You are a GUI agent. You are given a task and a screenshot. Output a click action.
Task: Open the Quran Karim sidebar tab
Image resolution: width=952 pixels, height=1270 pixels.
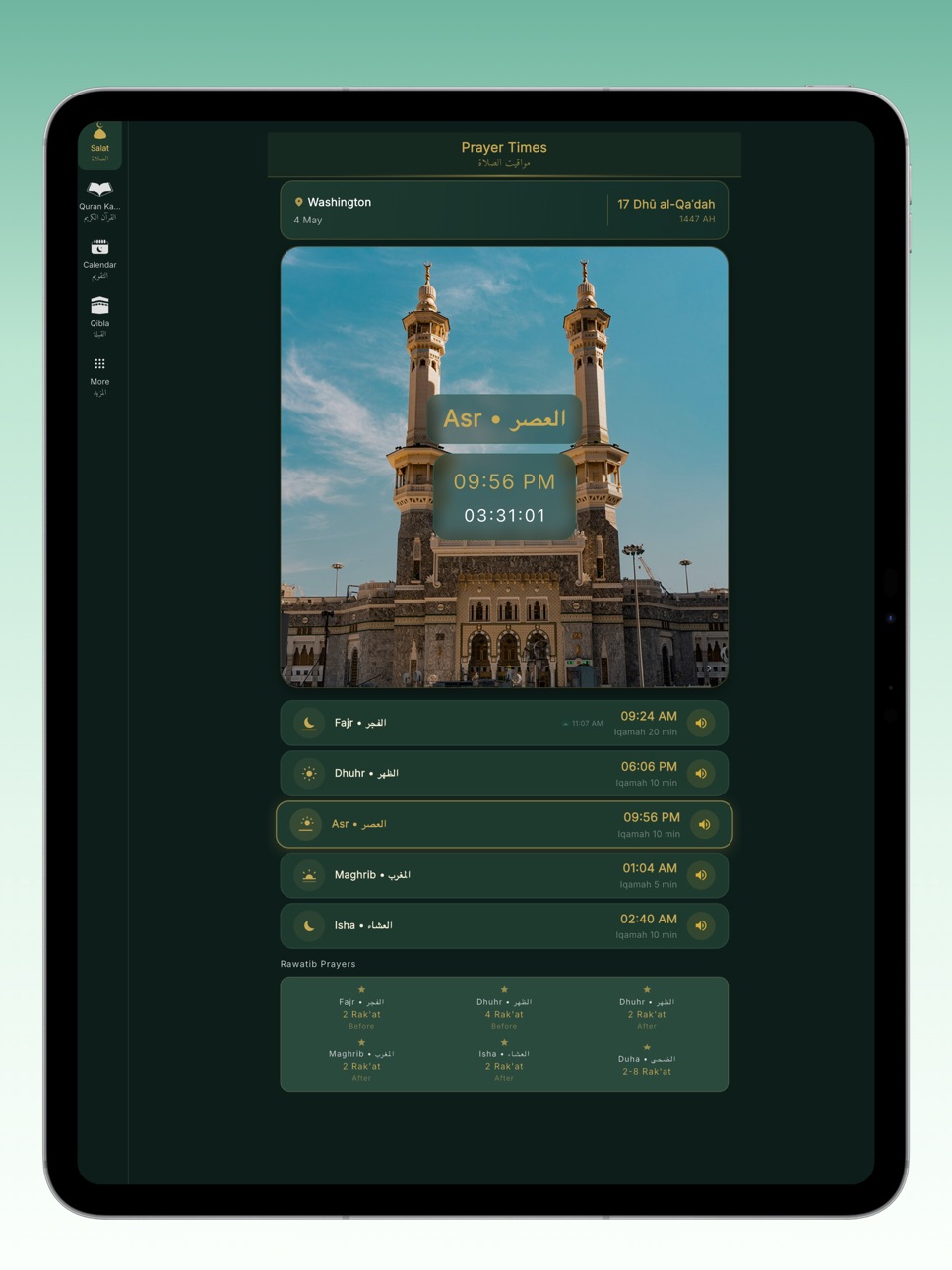point(99,202)
